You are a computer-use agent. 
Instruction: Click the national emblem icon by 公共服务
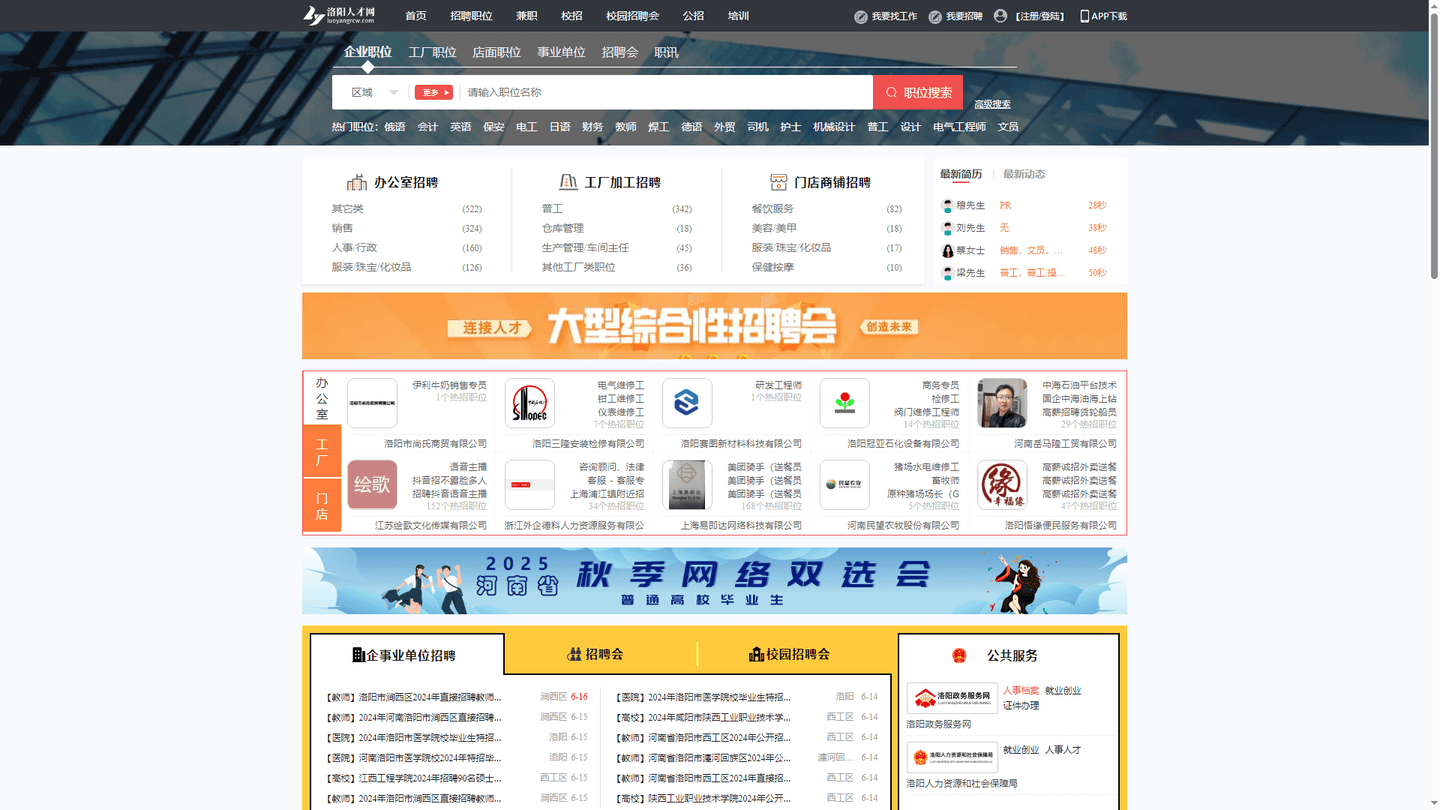(959, 656)
